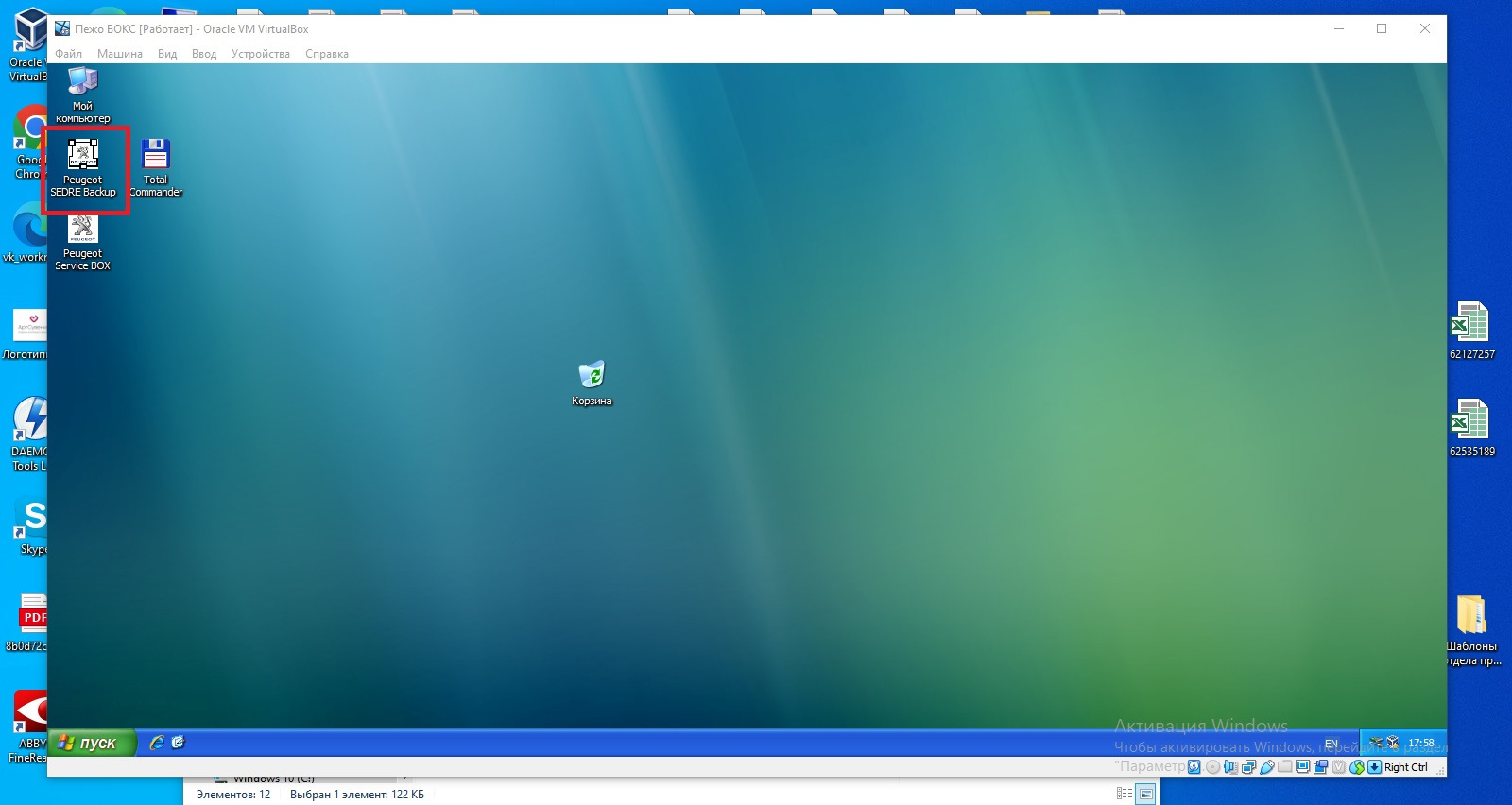Open the Машина menu
1512x805 pixels.
pyautogui.click(x=120, y=54)
